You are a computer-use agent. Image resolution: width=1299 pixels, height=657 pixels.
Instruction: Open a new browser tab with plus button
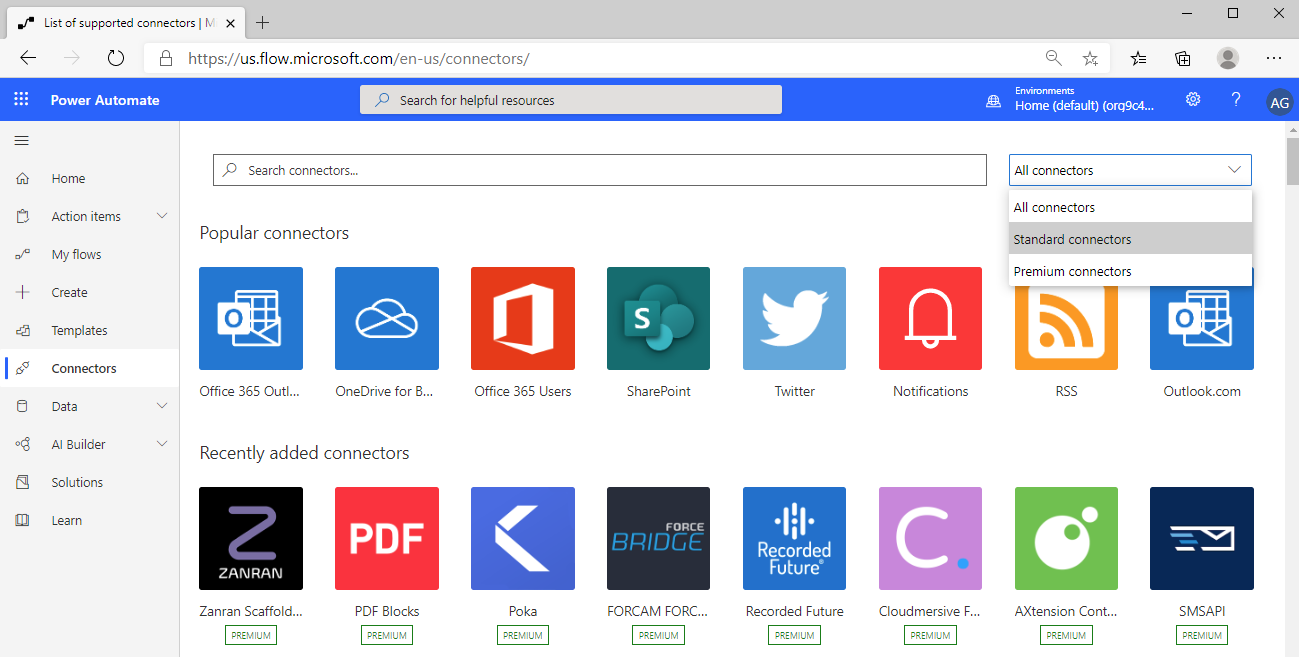point(263,22)
